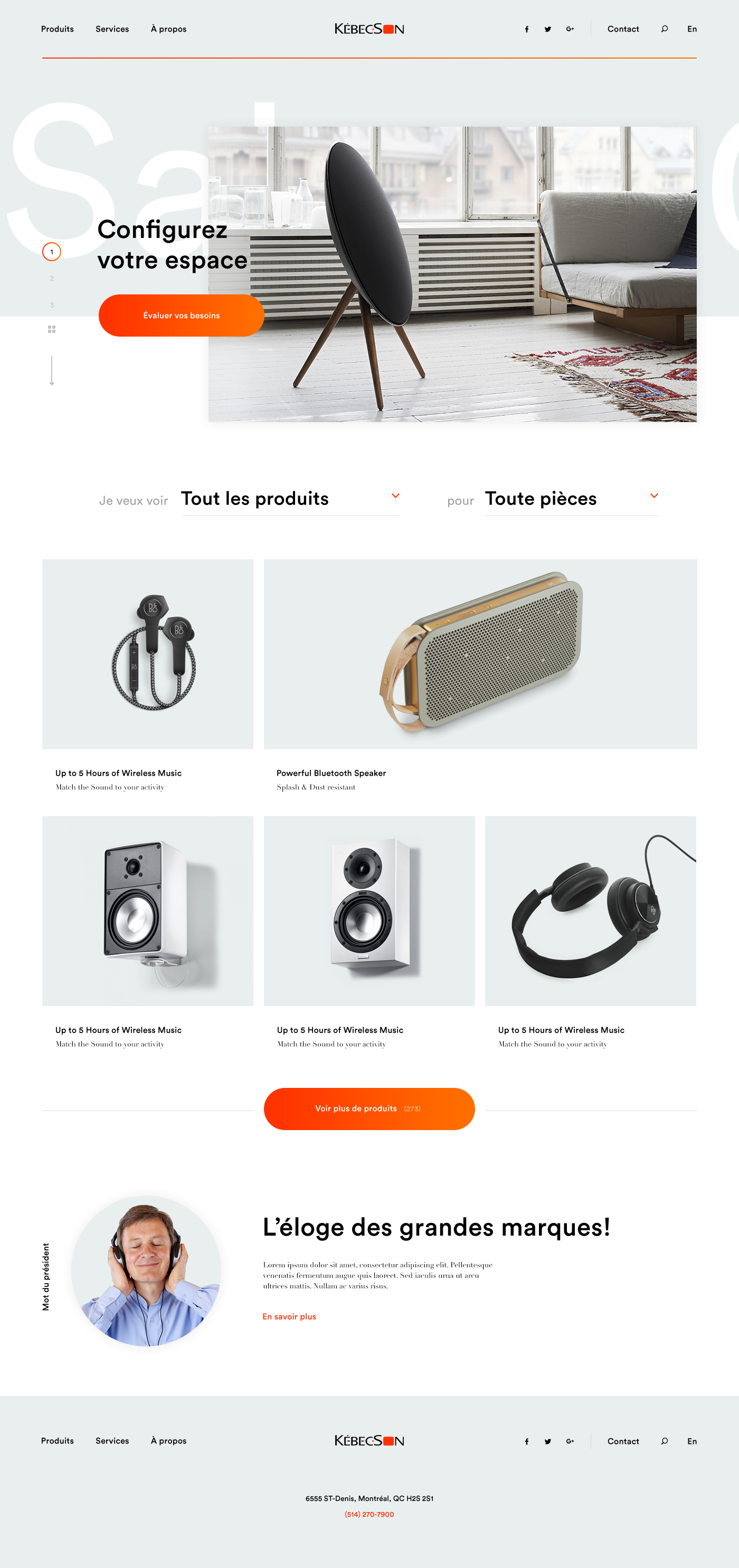The image size is (739, 1568).
Task: Open search via the header magnifier icon
Action: tap(664, 28)
